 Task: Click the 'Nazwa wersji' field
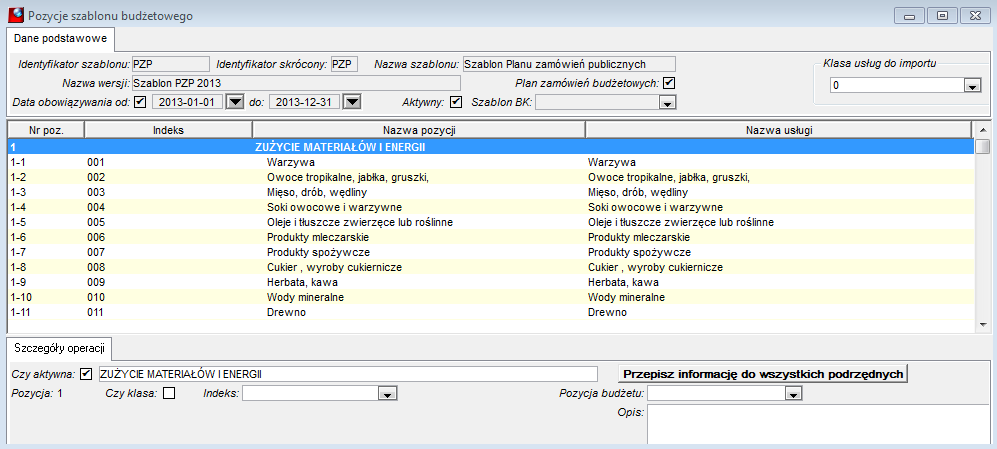[296, 83]
